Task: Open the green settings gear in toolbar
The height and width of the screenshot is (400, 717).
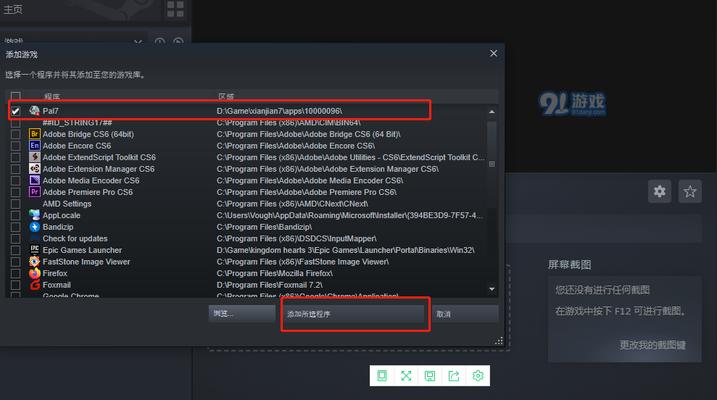Action: (478, 376)
